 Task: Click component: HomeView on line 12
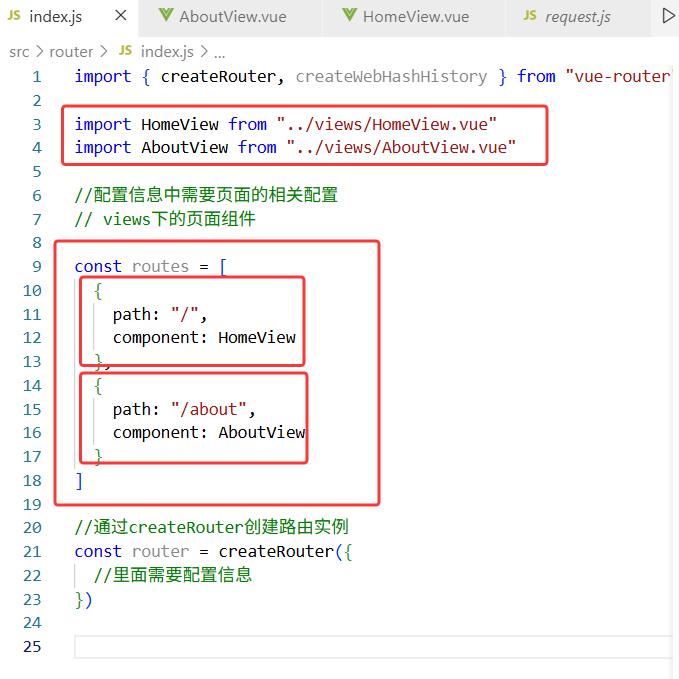coord(204,337)
